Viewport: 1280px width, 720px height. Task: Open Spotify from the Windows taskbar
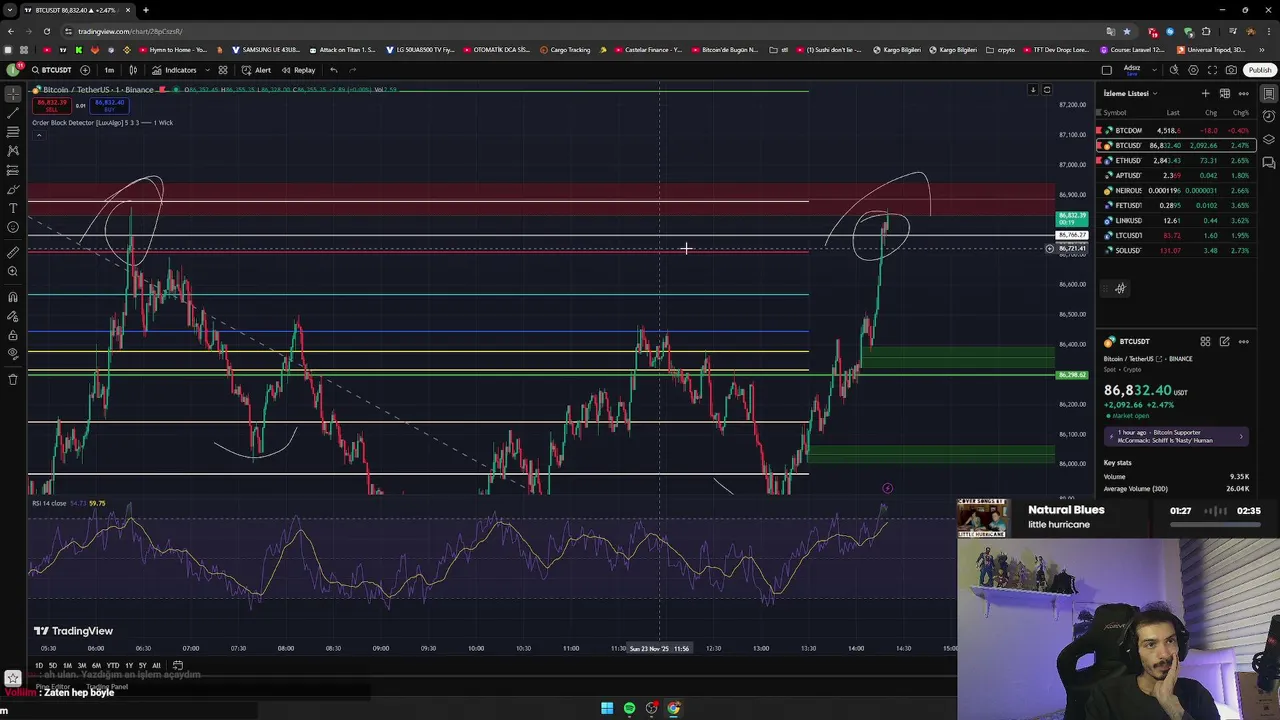[x=629, y=708]
